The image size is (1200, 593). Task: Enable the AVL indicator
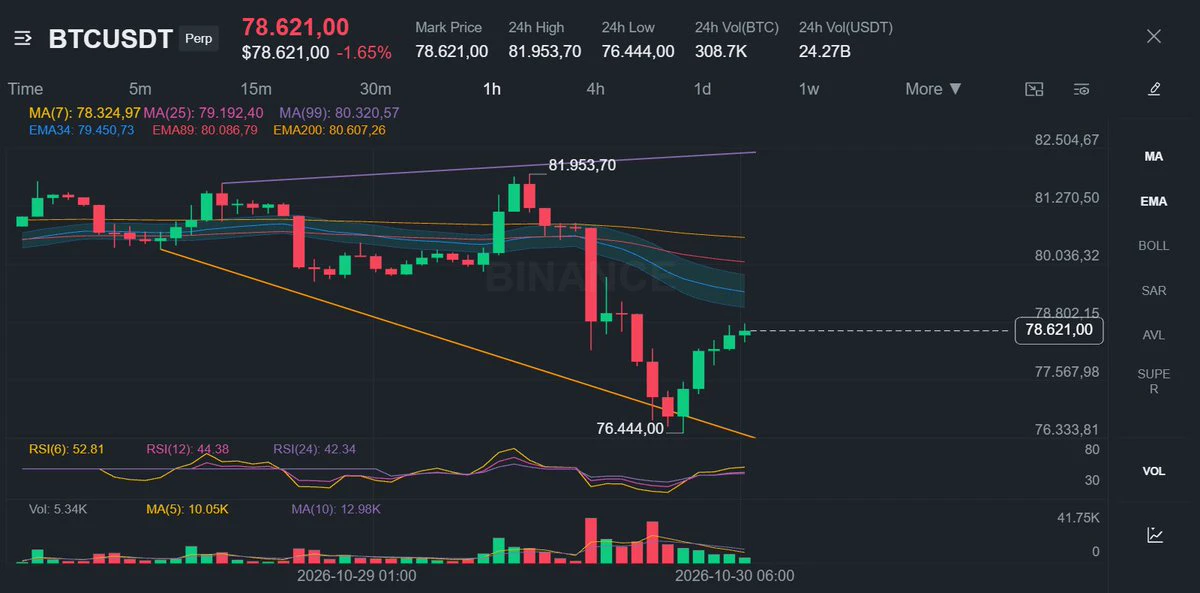coord(1154,335)
